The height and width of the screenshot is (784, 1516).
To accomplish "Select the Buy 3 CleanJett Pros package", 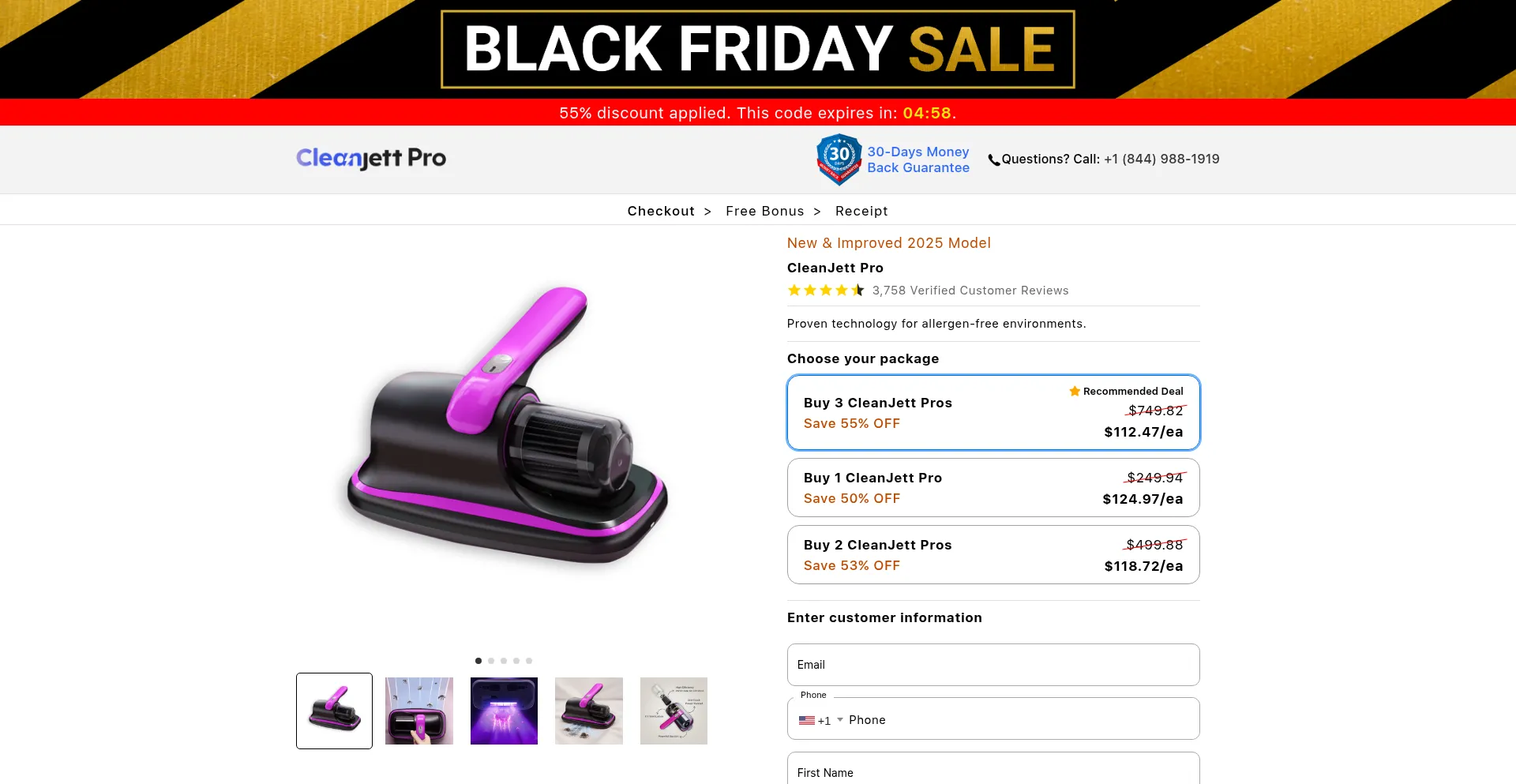I will point(993,413).
